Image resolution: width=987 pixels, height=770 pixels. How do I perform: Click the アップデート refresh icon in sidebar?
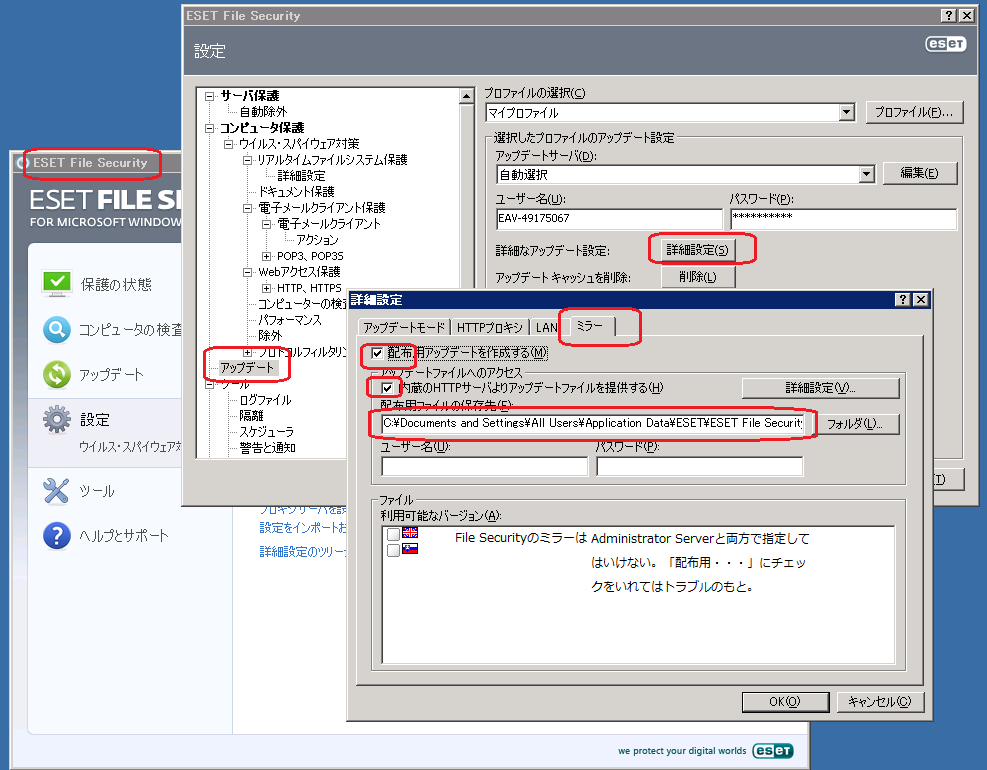(57, 374)
